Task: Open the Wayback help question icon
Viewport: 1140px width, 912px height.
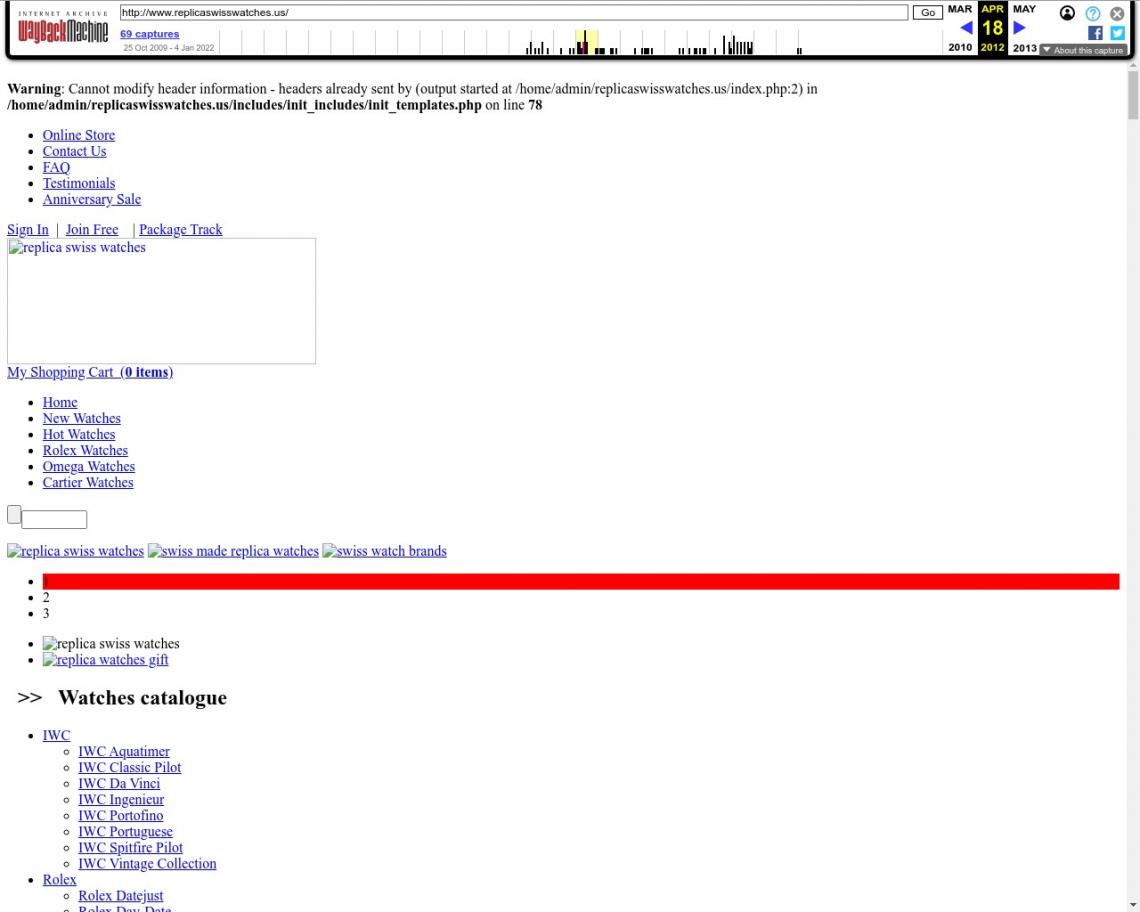Action: 1092,13
